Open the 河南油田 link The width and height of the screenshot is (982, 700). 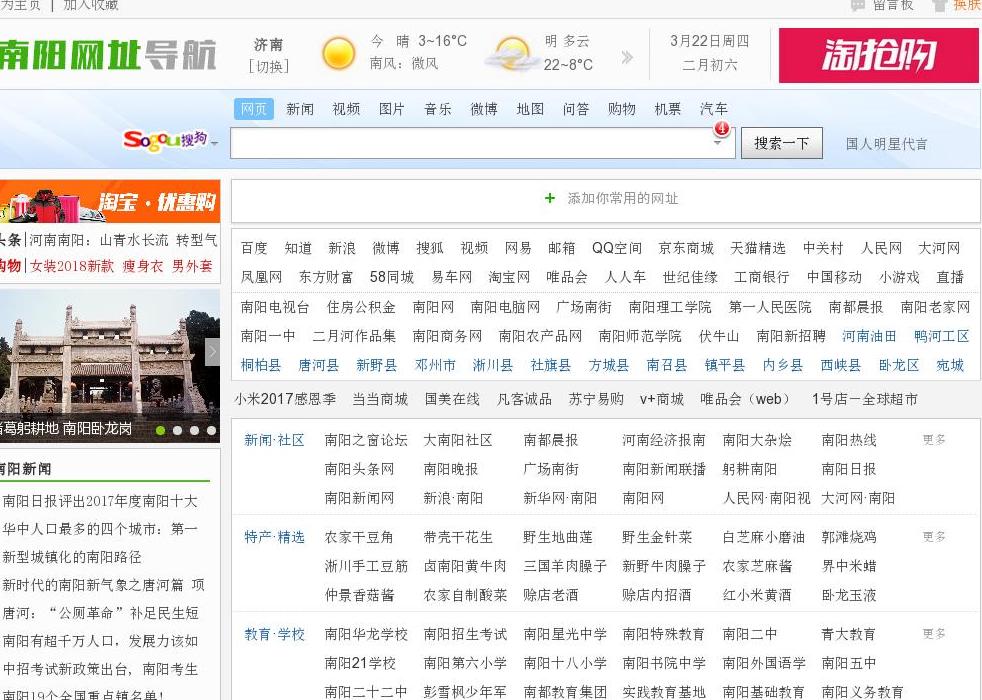(x=869, y=336)
